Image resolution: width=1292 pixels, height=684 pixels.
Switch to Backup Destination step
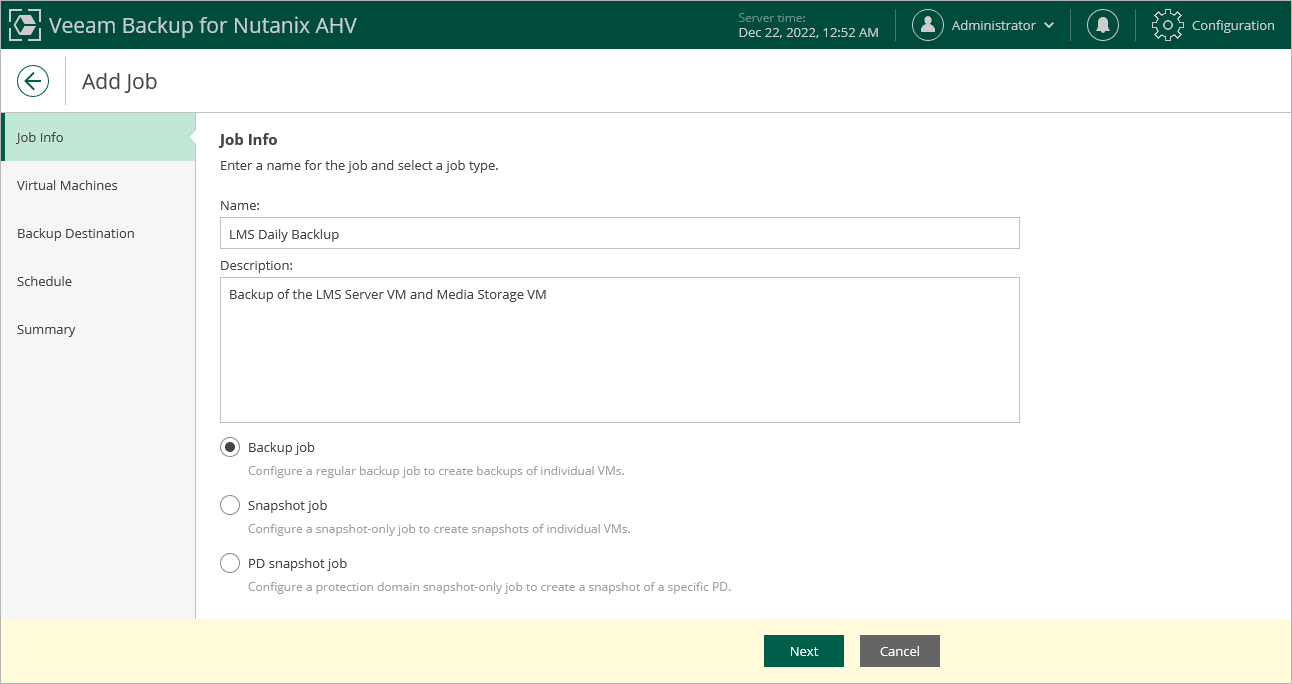pyautogui.click(x=98, y=233)
